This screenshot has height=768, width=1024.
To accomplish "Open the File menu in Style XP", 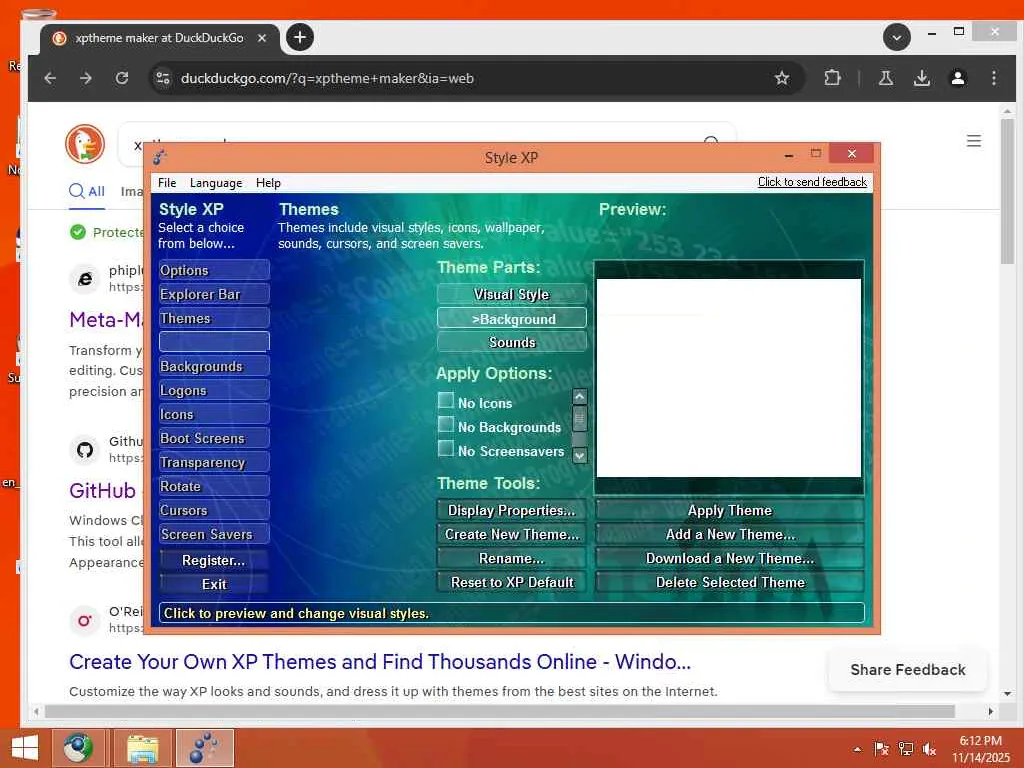I will (x=167, y=183).
